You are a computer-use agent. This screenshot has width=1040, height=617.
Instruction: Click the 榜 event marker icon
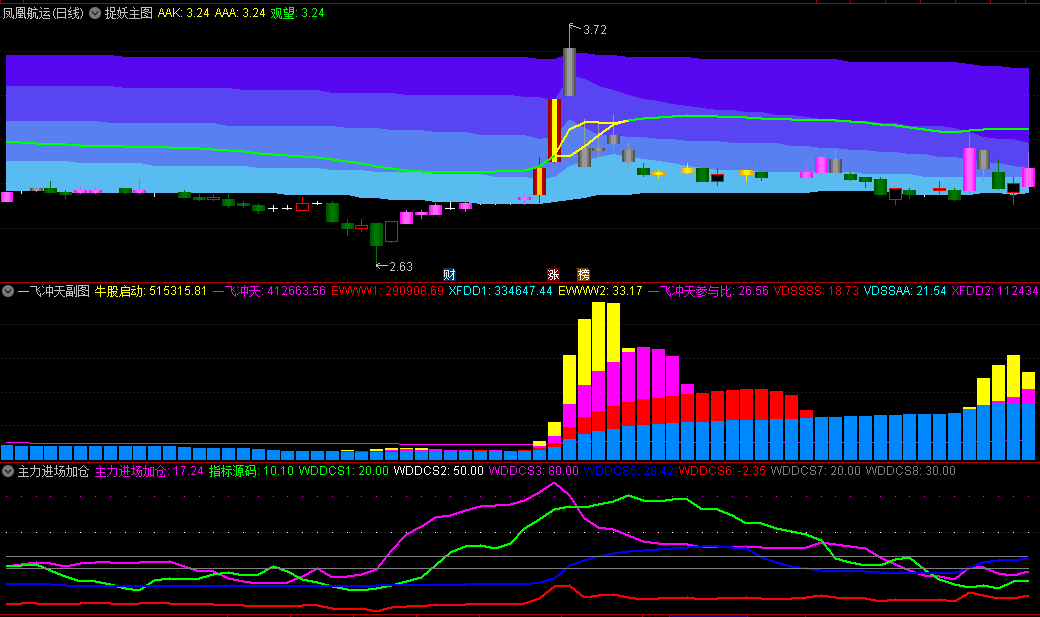(x=583, y=275)
